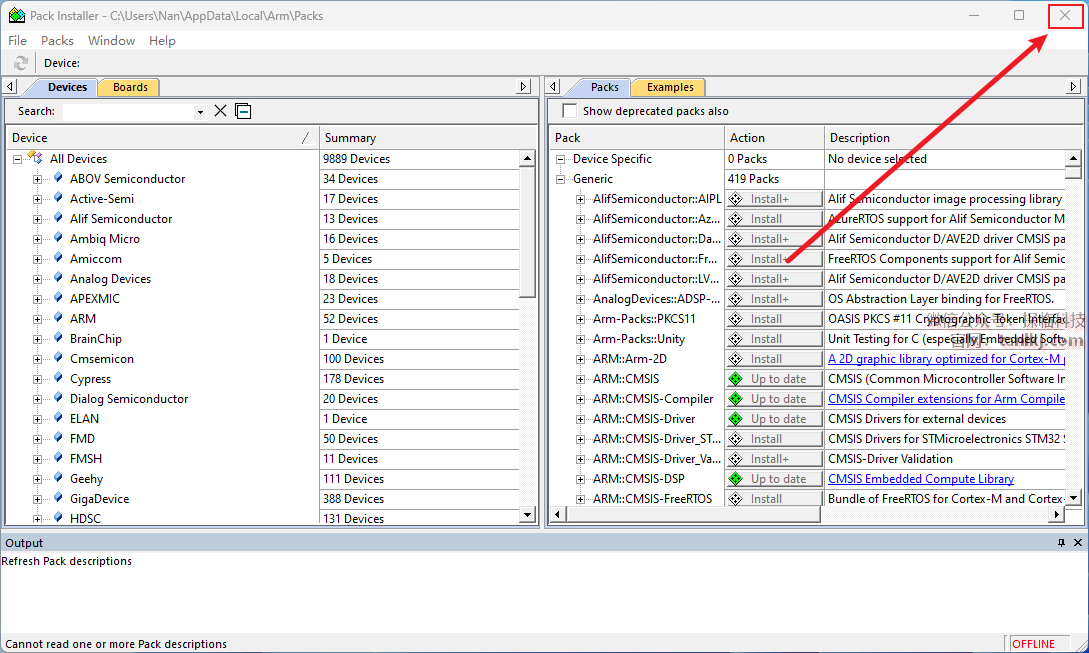Clear the device search with X icon
Viewport: 1089px width, 653px height.
(221, 111)
